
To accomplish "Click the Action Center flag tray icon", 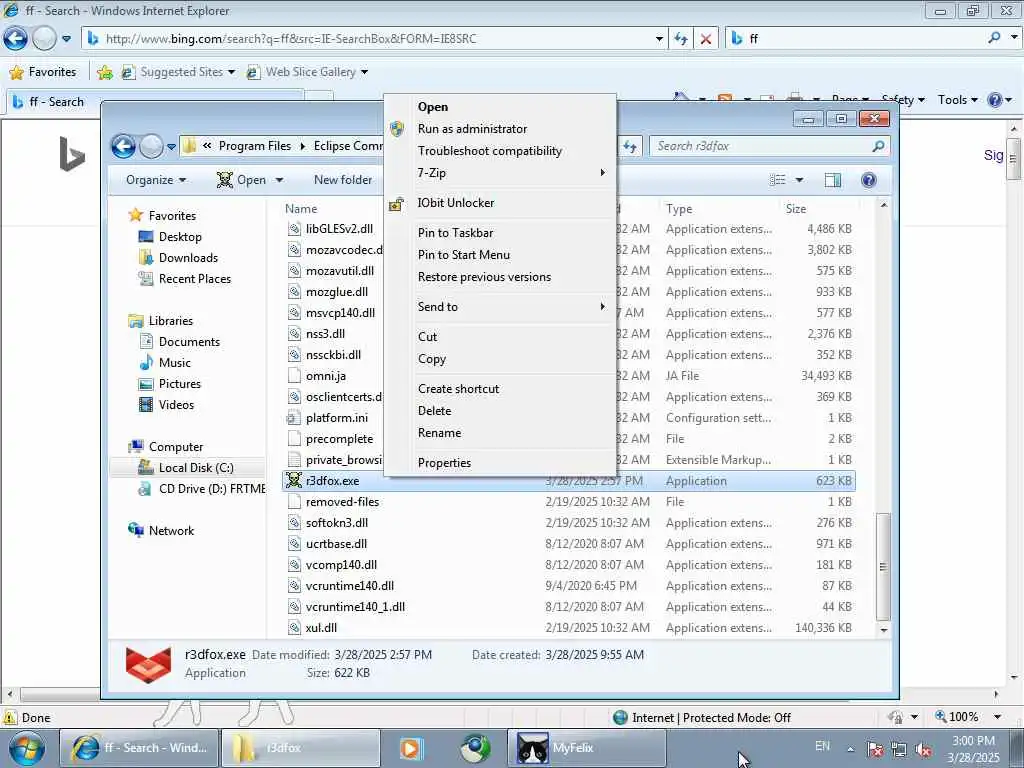I will point(875,750).
